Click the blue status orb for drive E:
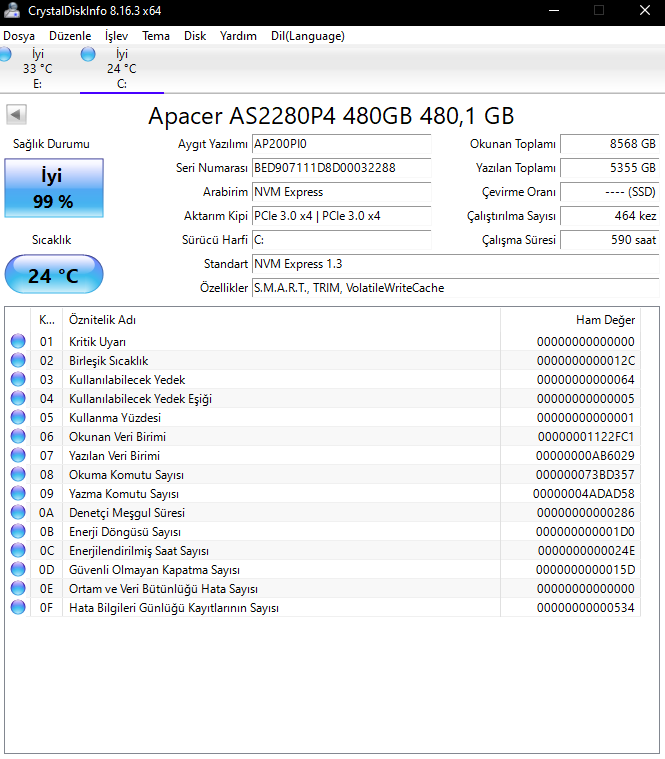This screenshot has width=665, height=759. (x=5, y=54)
